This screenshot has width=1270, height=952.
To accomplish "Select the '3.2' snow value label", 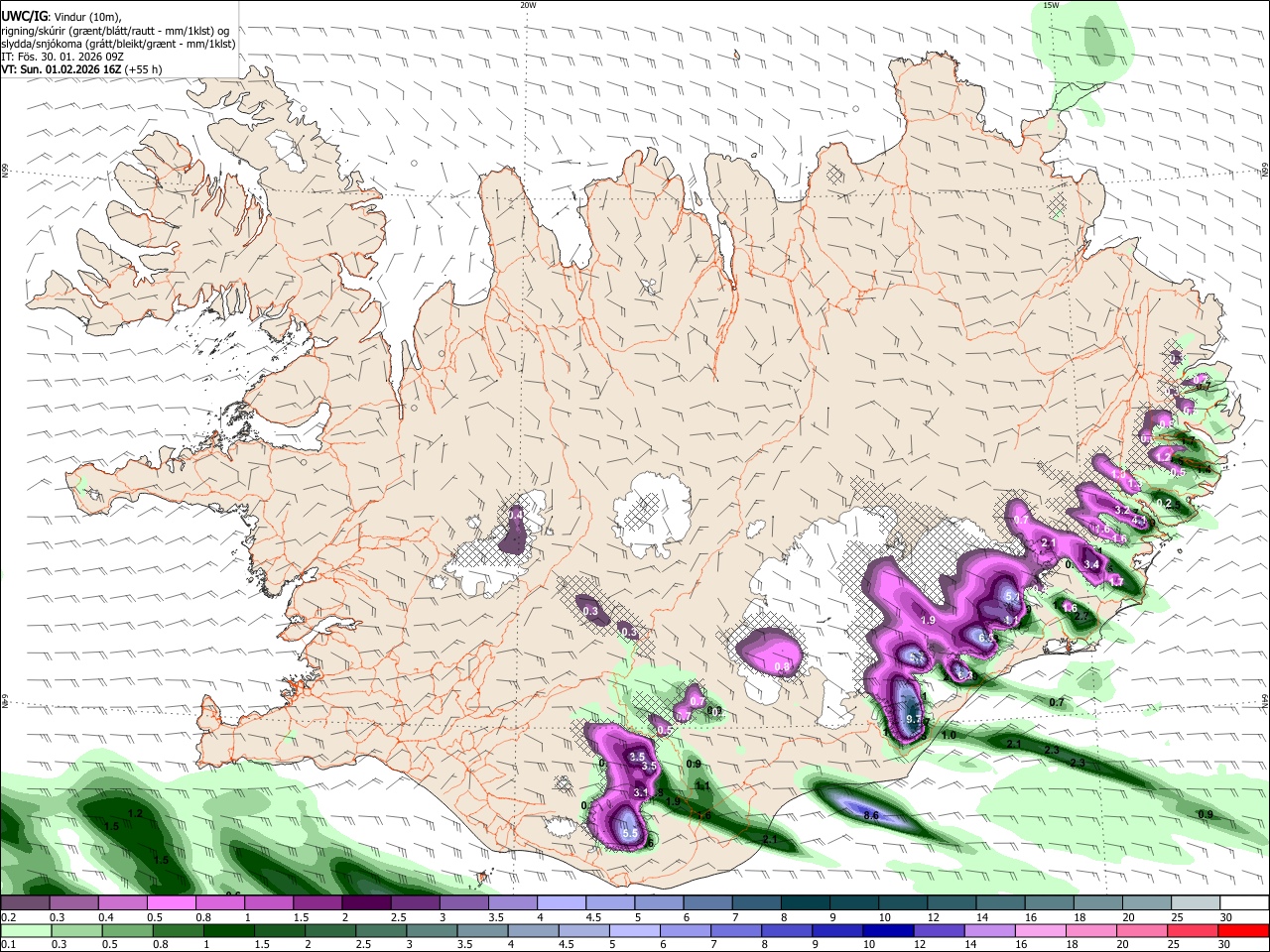I will (x=1122, y=510).
